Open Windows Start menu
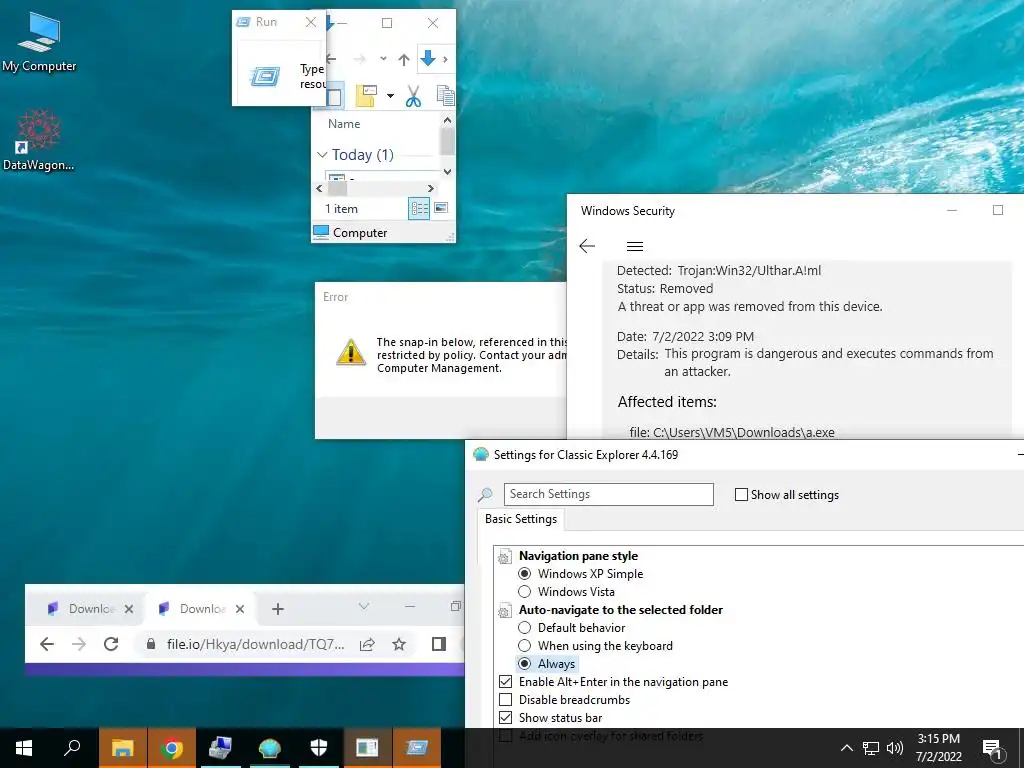This screenshot has width=1024, height=768. 24,748
